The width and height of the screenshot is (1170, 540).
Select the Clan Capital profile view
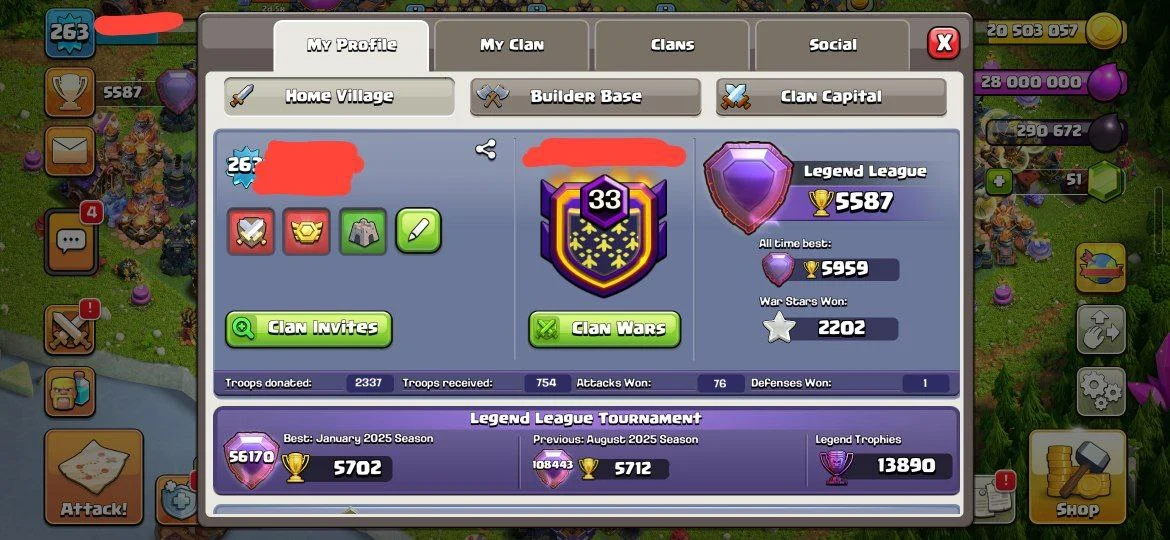tap(830, 96)
